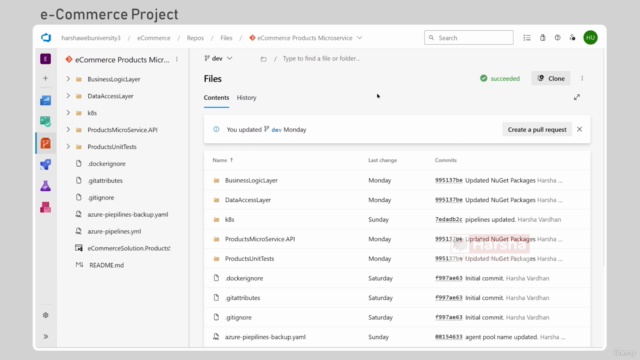Viewport: 640px width, 360px height.
Task: Expand the left navigation with double chevron
Action: click(45, 336)
